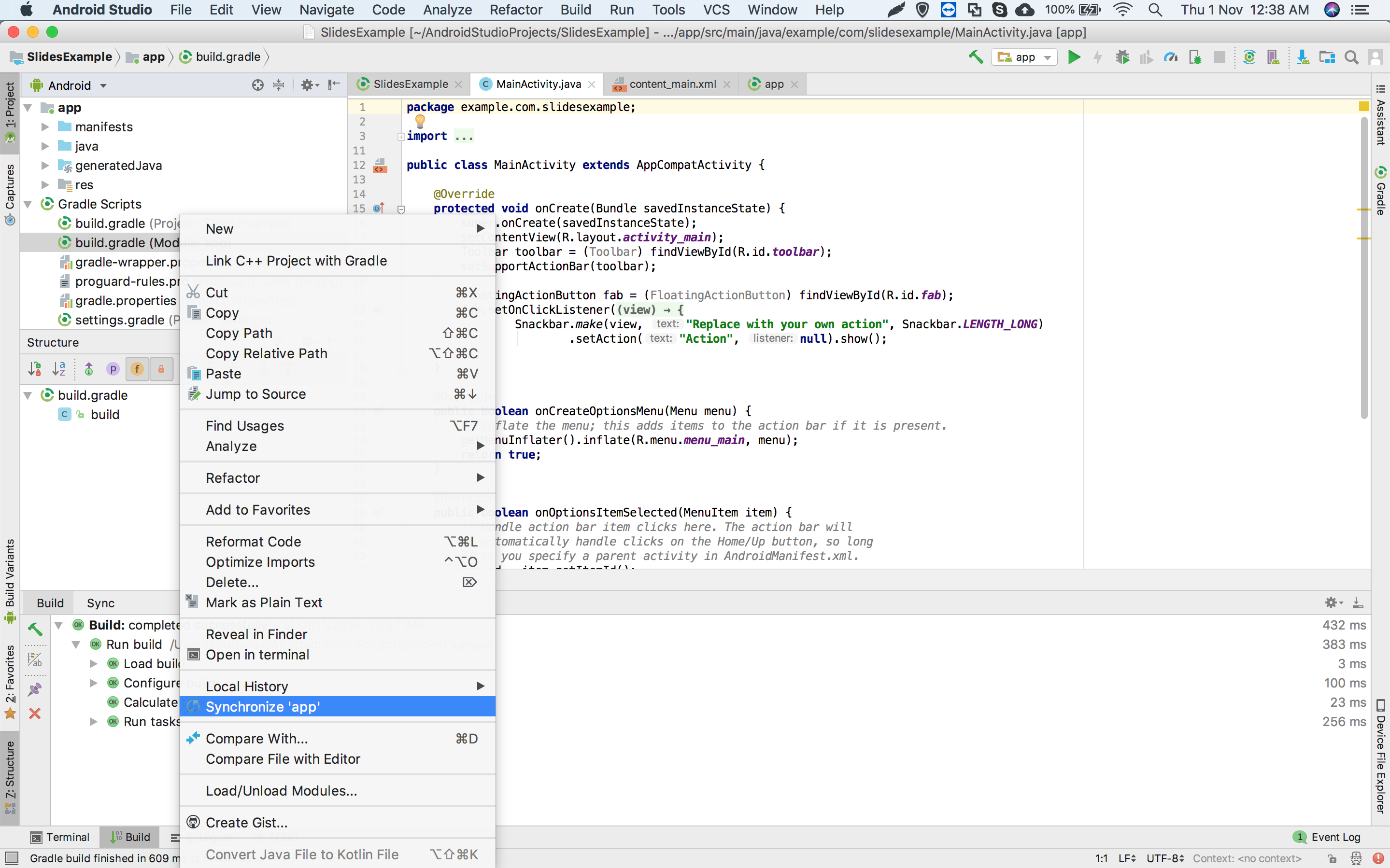Click the Make Project hammer icon
This screenshot has width=1390, height=868.
(975, 57)
